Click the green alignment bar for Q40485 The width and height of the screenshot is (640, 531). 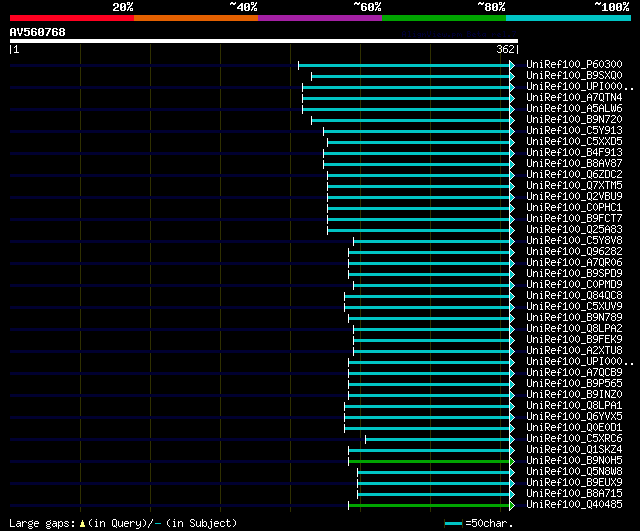429,506
